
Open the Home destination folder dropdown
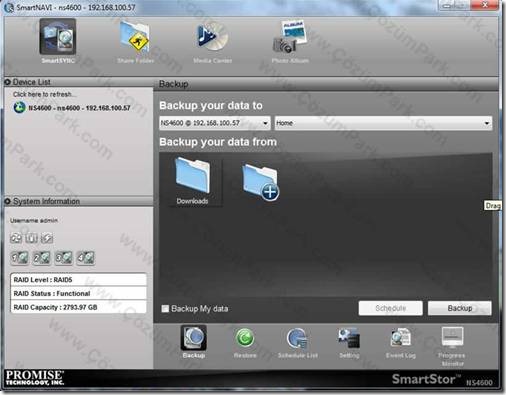point(383,123)
